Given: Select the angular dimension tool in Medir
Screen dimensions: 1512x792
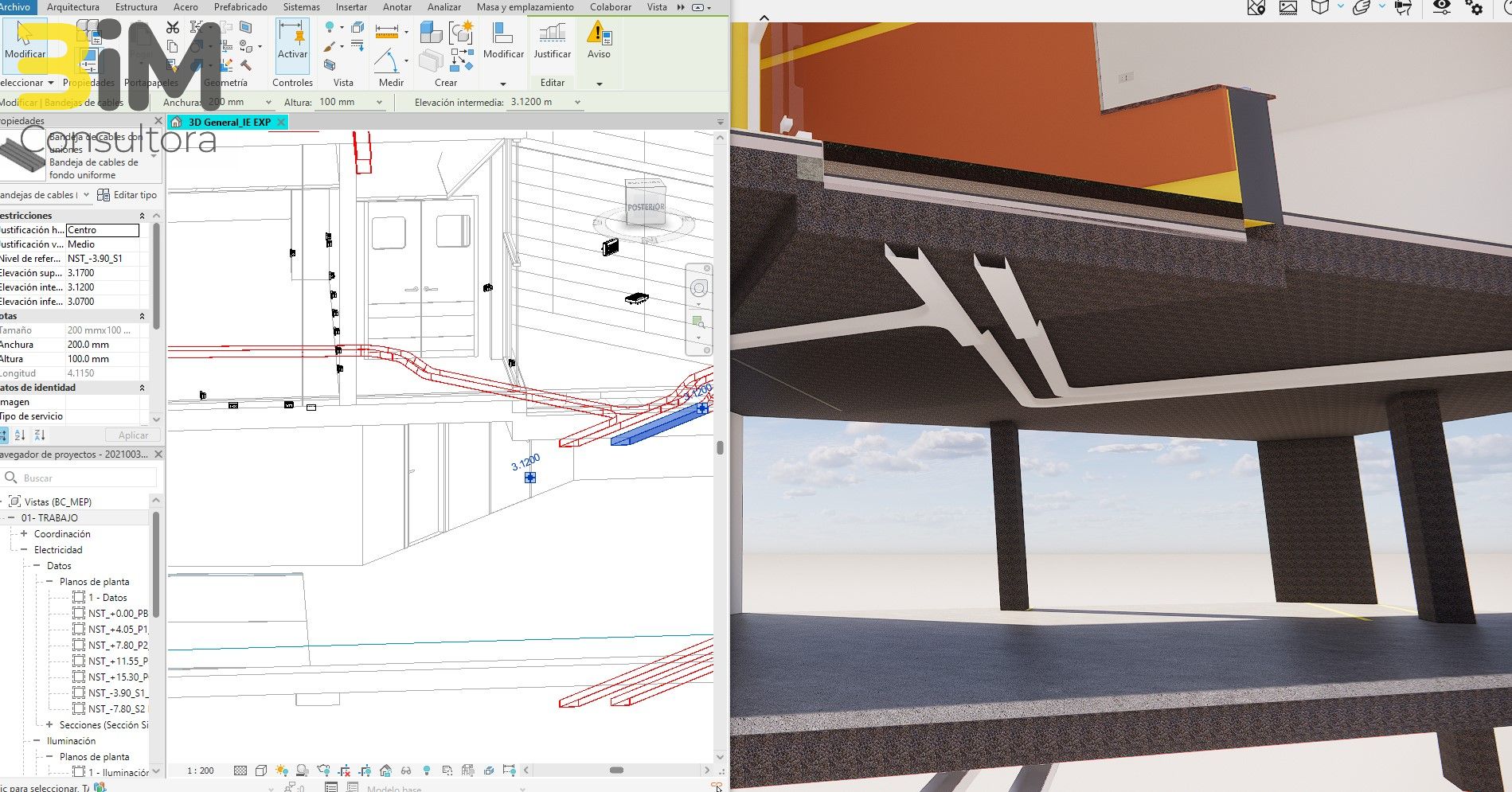Looking at the screenshot, I should coord(386,60).
